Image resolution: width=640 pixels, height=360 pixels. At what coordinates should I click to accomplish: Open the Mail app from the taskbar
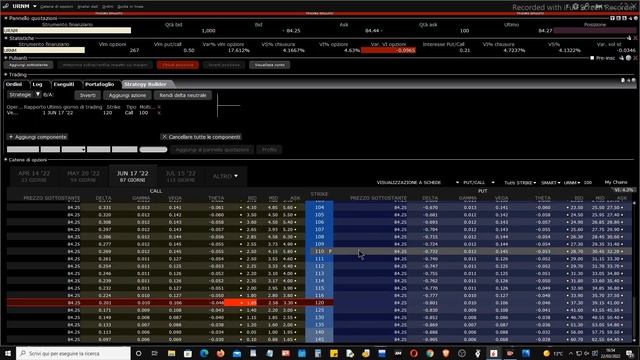tap(237, 353)
